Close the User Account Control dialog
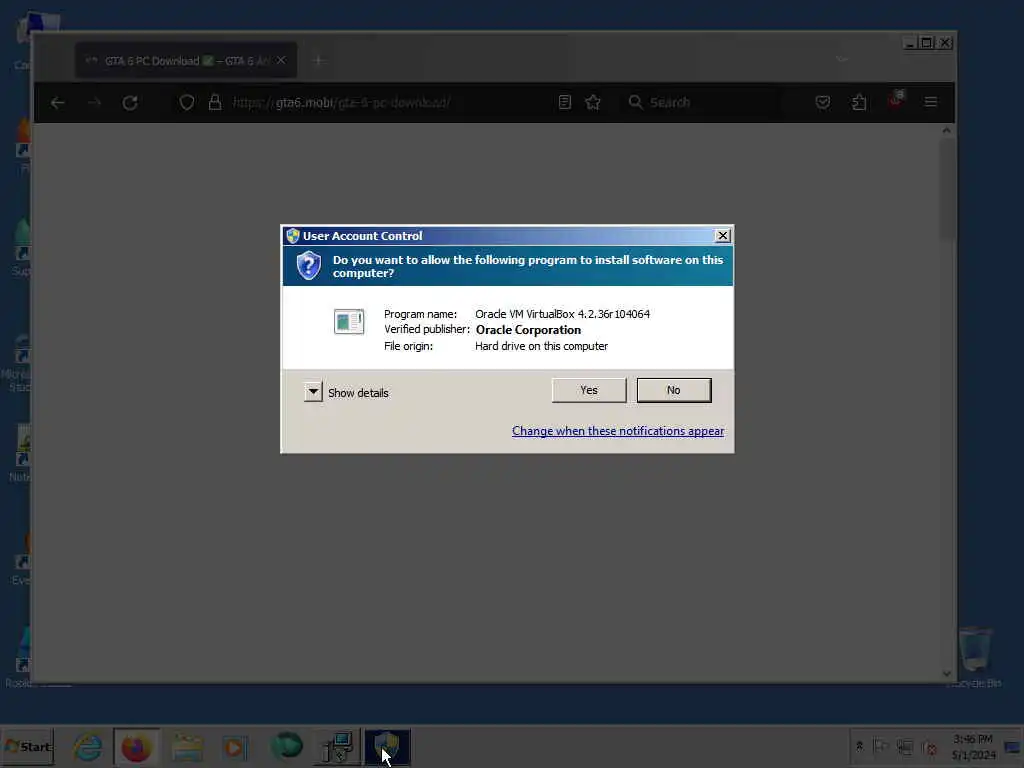 [x=722, y=236]
